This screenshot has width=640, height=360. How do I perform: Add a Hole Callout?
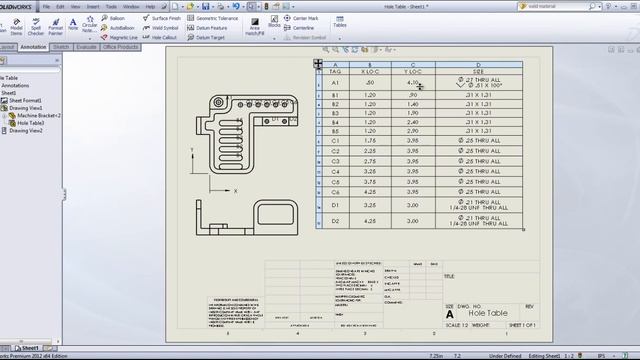tap(160, 38)
